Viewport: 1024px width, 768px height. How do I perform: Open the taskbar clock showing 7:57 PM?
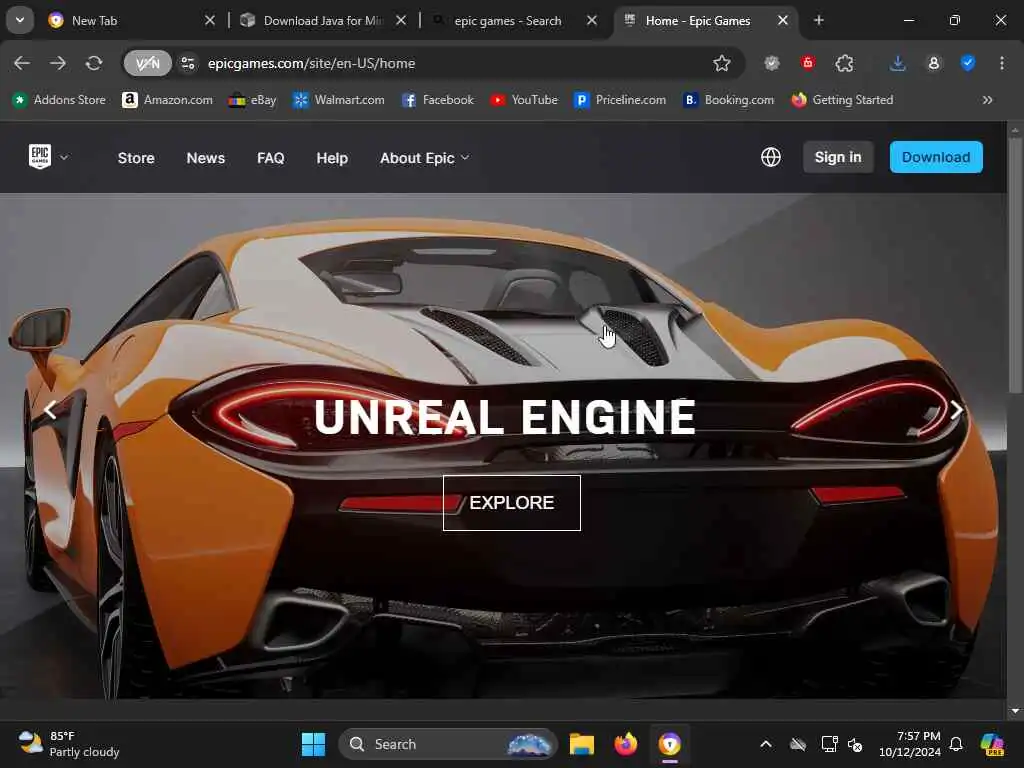pos(910,744)
